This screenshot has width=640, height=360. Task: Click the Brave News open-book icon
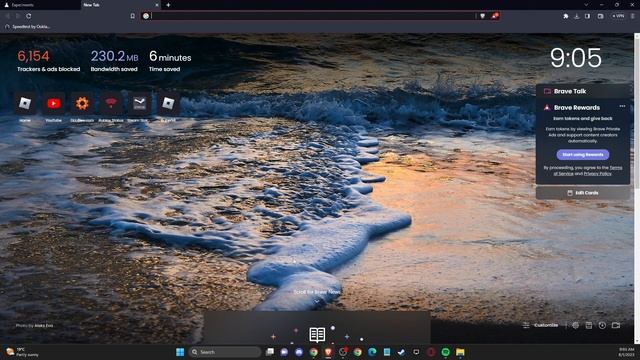[317, 335]
